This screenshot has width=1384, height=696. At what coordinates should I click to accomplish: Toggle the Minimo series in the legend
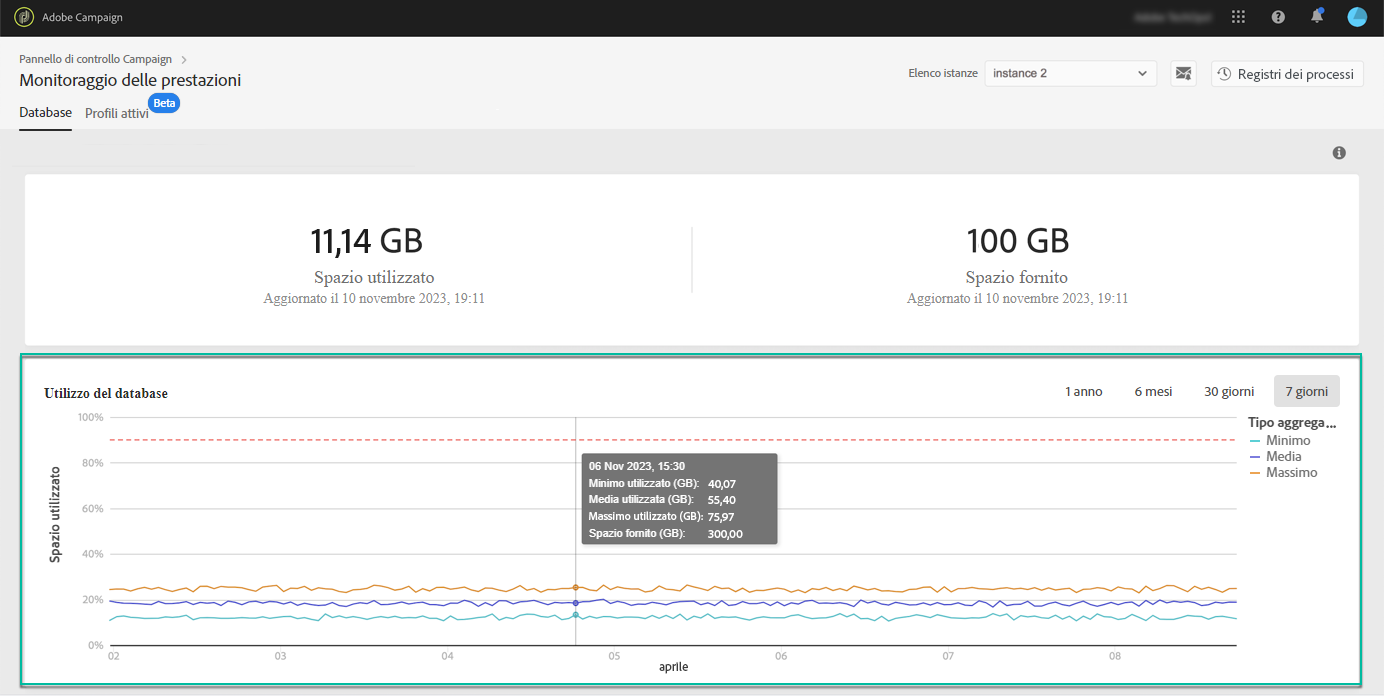[1280, 440]
